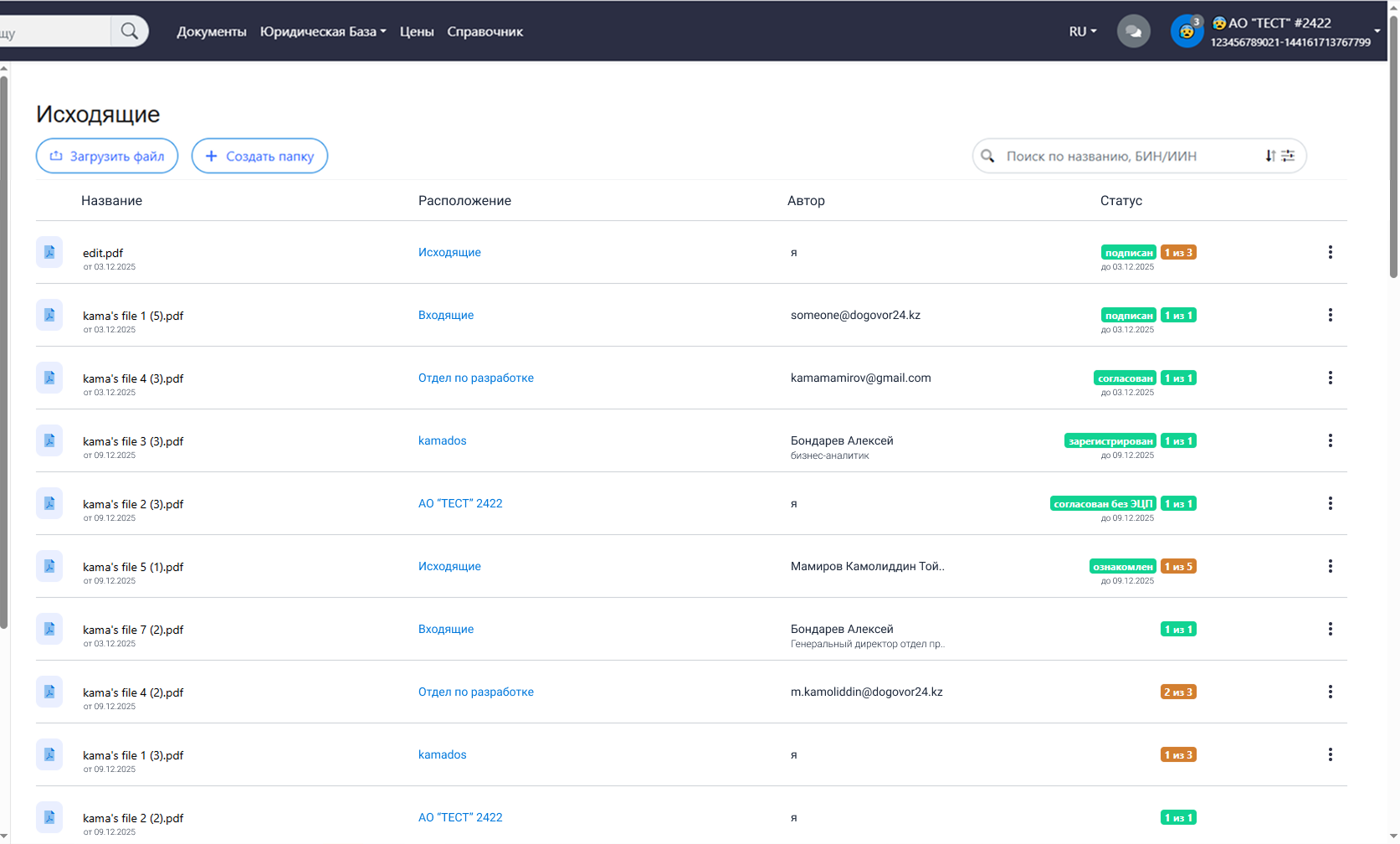Open the Справочник menu item

[x=485, y=32]
